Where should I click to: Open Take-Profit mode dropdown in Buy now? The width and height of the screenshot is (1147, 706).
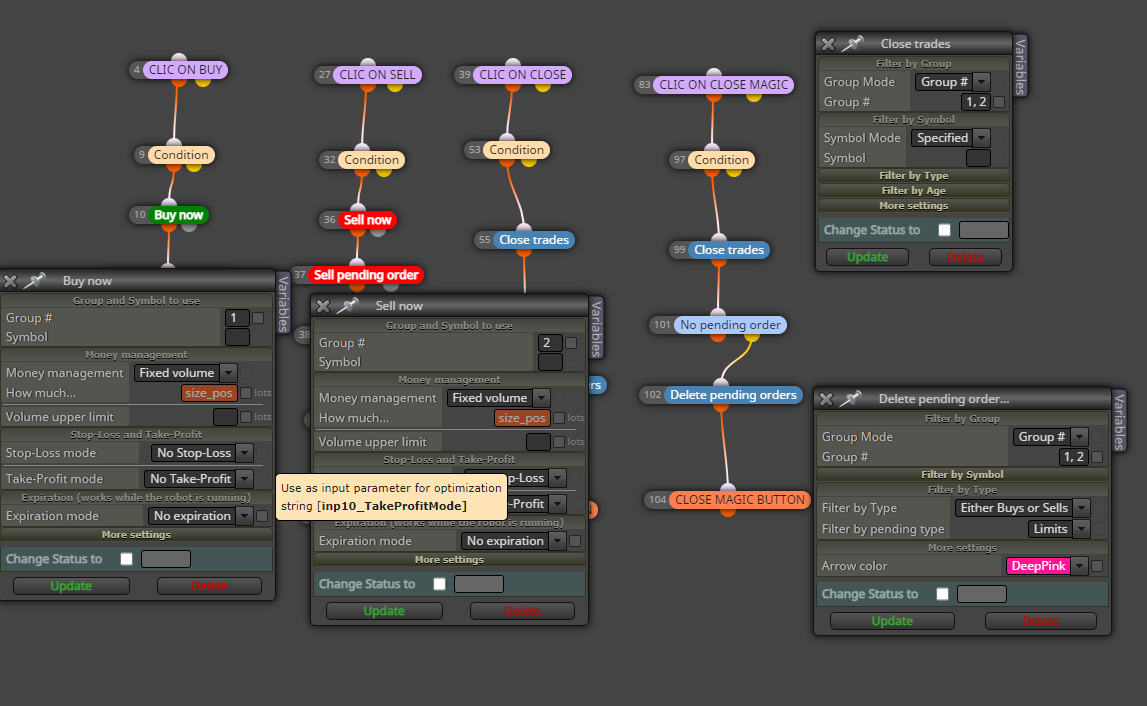coord(198,478)
